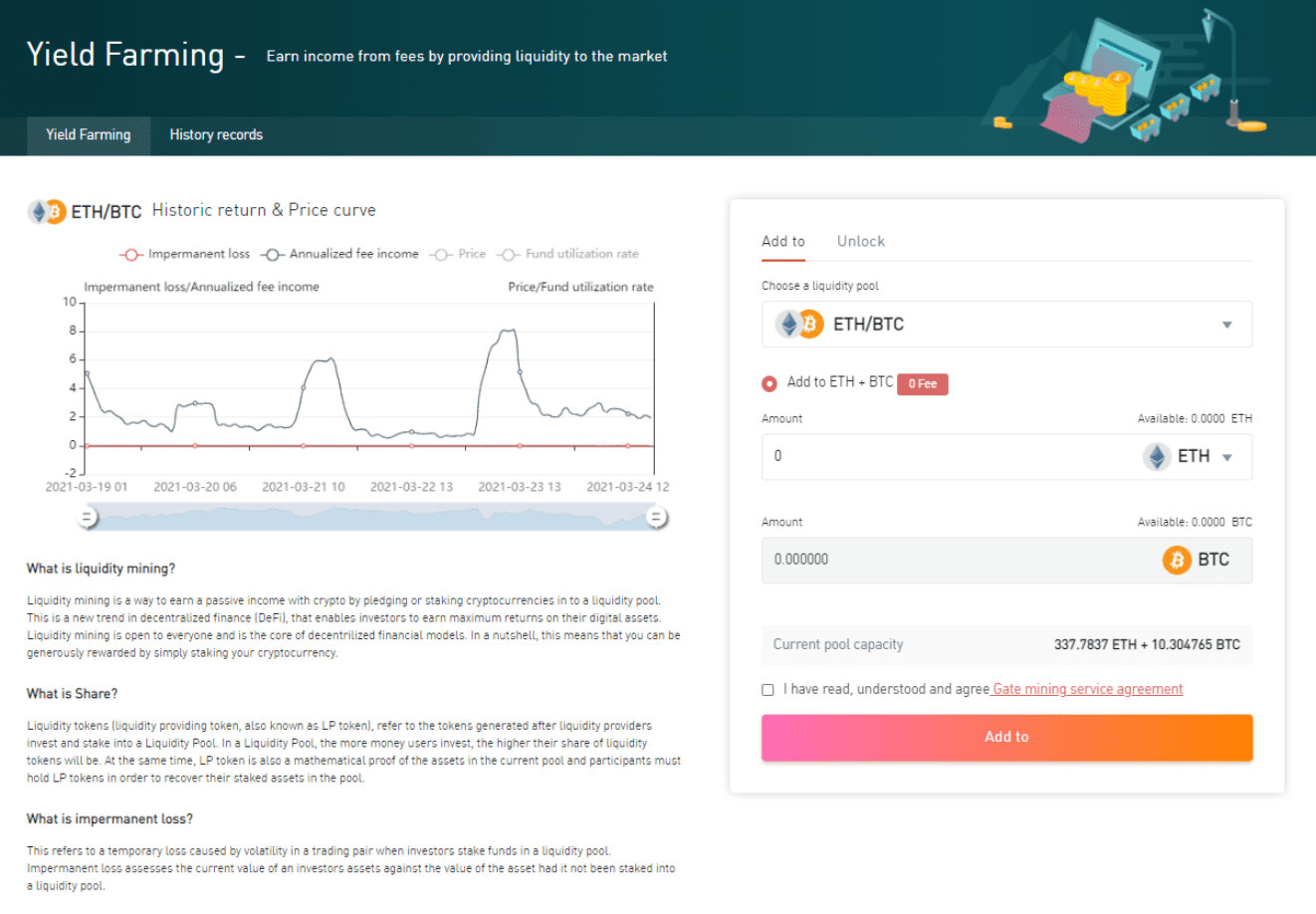Click the What is impermanent loss? heading

pyautogui.click(x=110, y=819)
